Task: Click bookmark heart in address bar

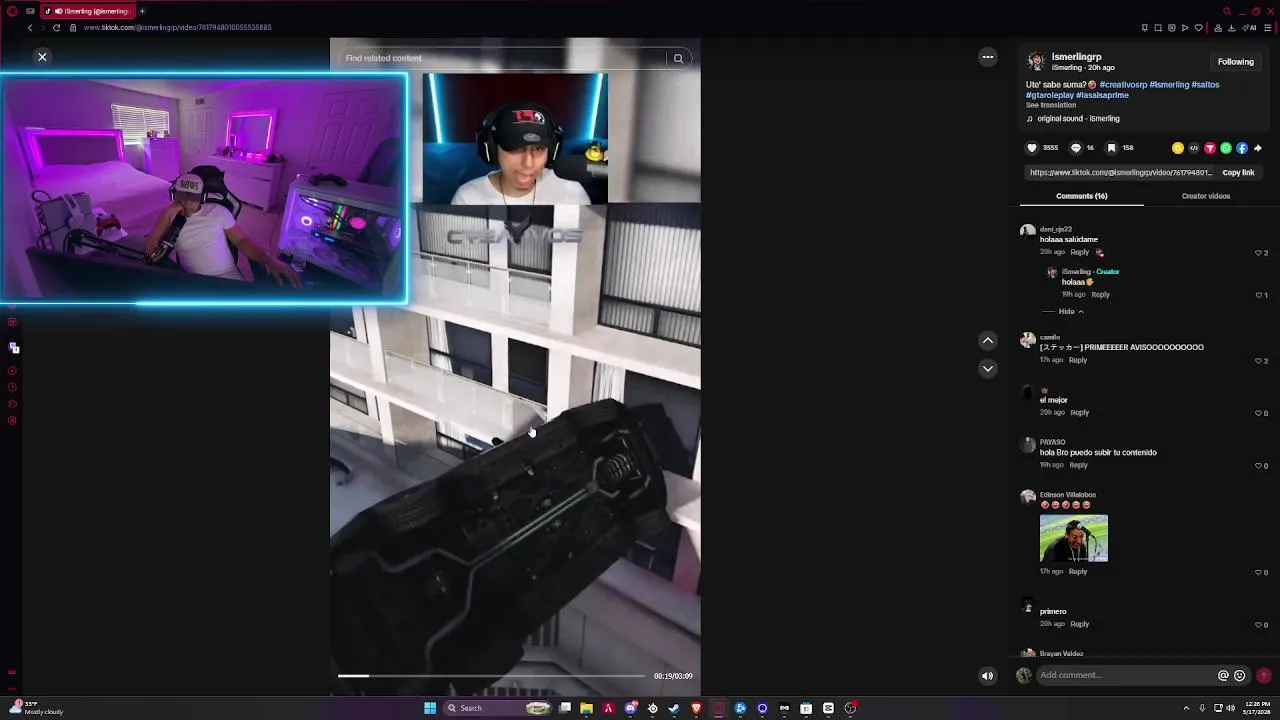Action: tap(1199, 28)
